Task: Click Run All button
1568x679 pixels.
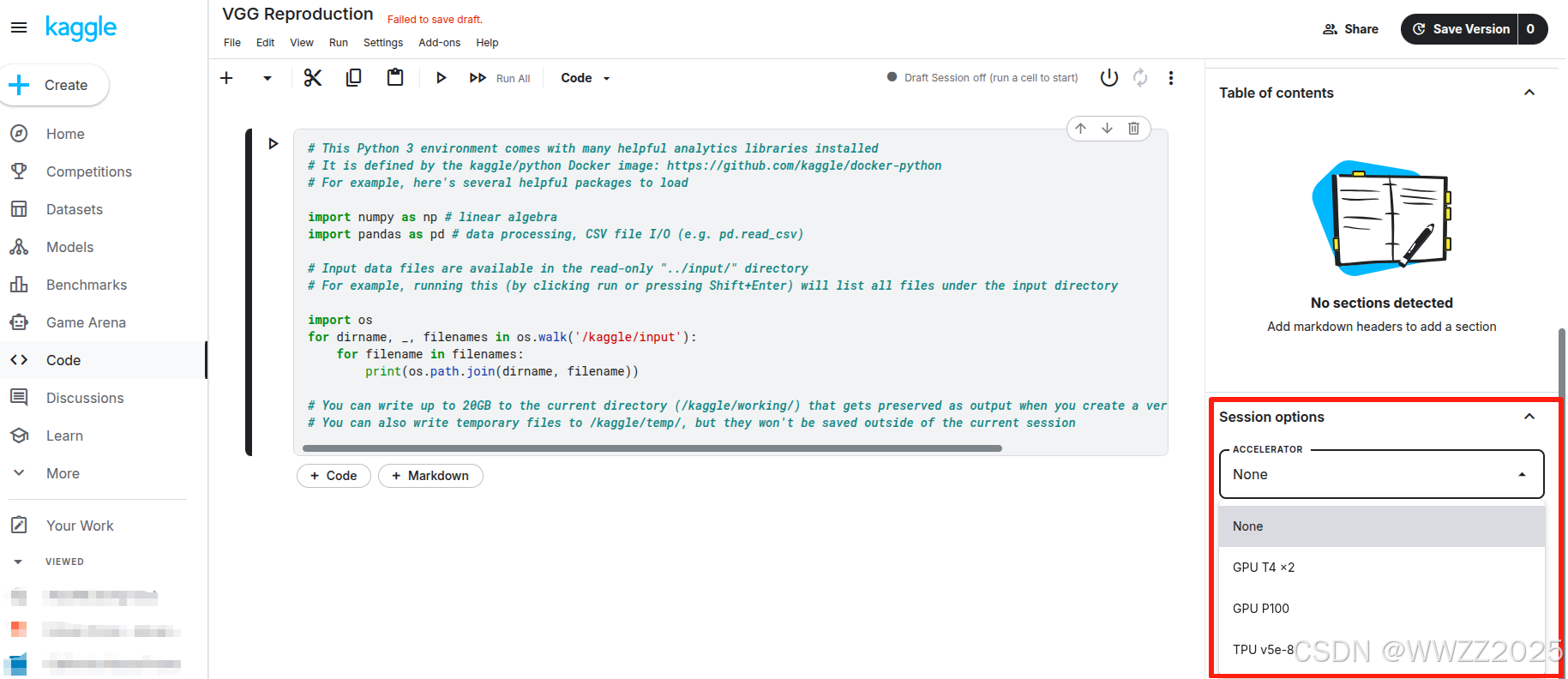Action: [500, 78]
